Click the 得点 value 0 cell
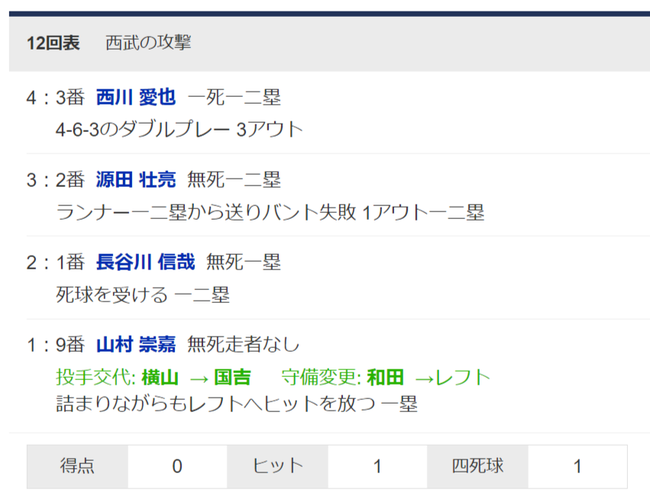This screenshot has height=496, width=650. coord(177,467)
